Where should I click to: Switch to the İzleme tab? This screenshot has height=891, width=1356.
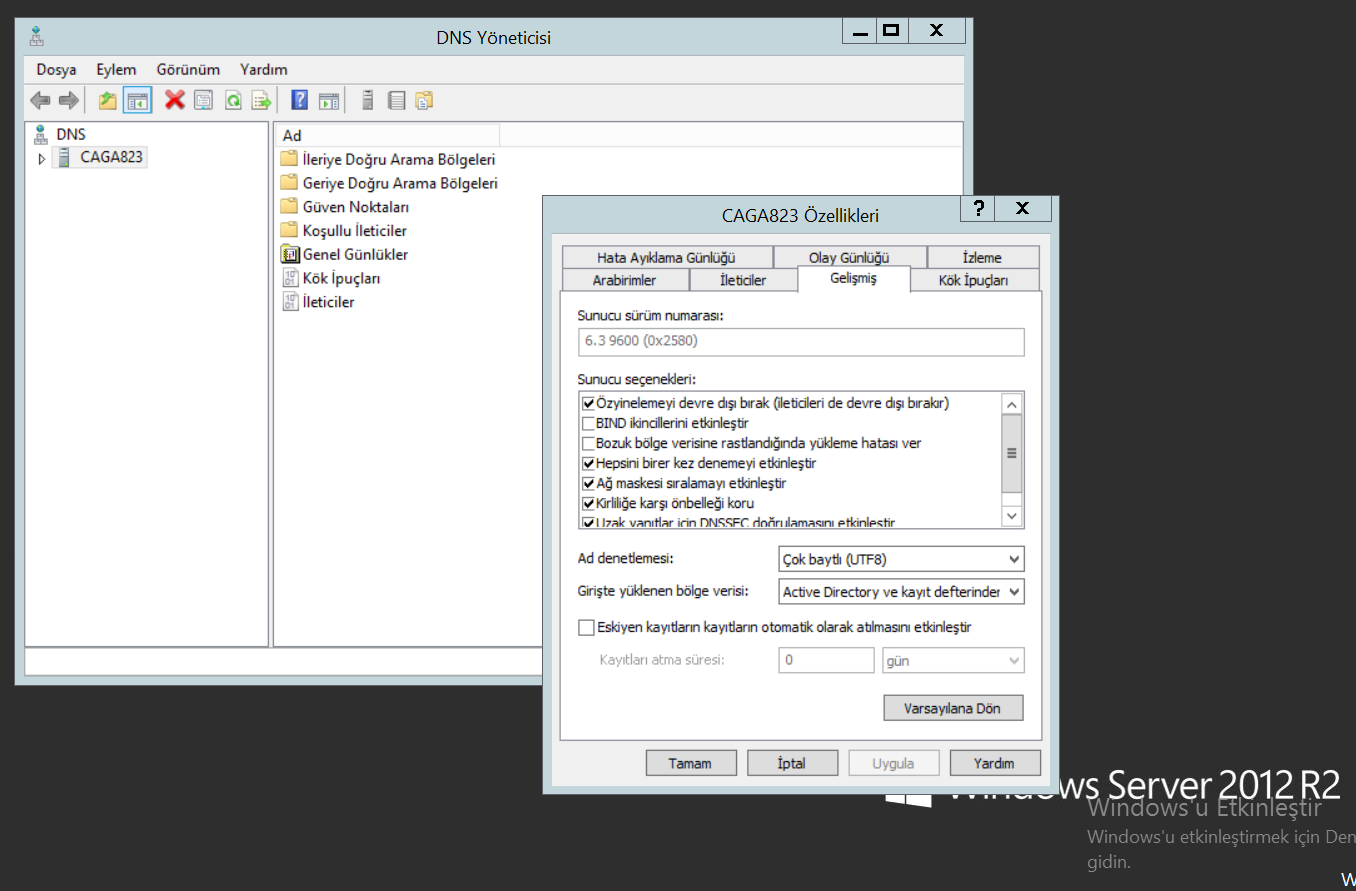(982, 257)
